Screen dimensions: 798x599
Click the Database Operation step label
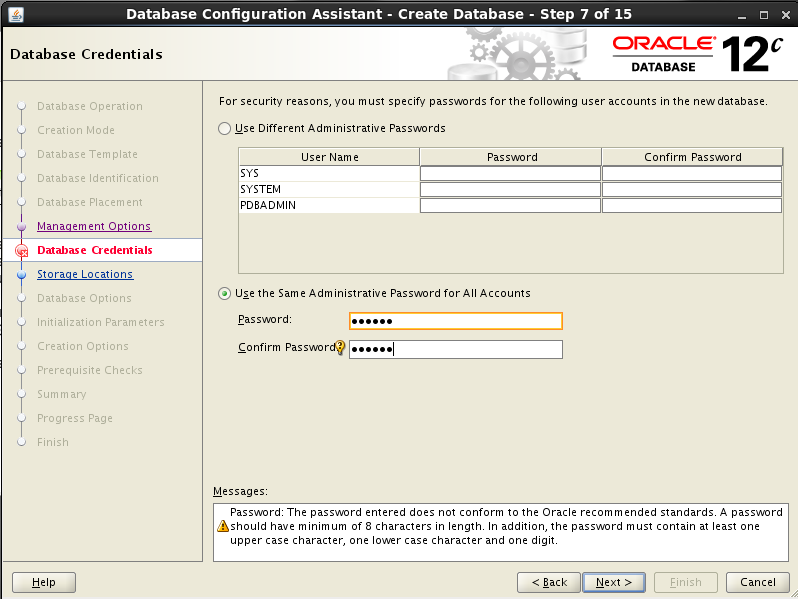click(90, 106)
